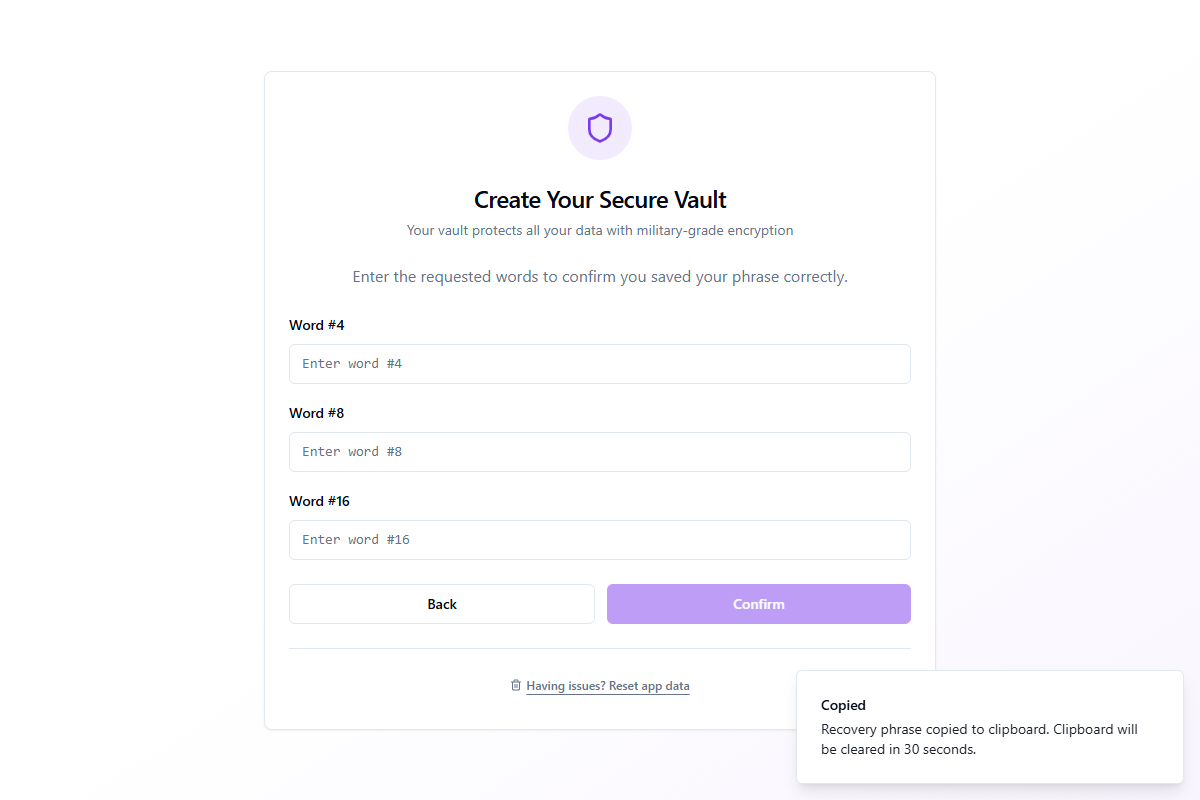Click the recovery phrase clipboard toast message
Screen dimensions: 1200x800
[x=979, y=739]
